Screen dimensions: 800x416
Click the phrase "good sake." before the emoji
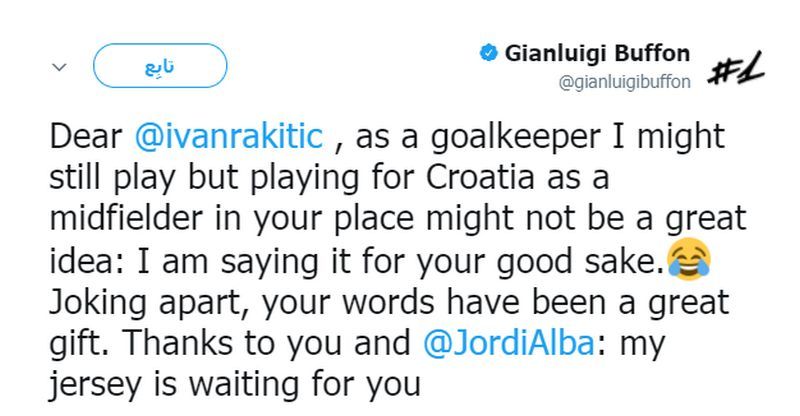click(581, 262)
